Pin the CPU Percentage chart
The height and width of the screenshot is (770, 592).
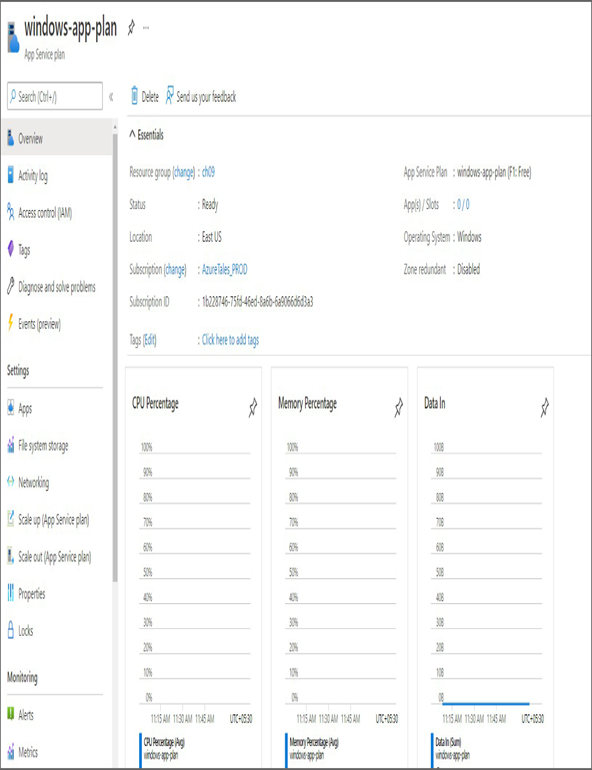pos(253,407)
